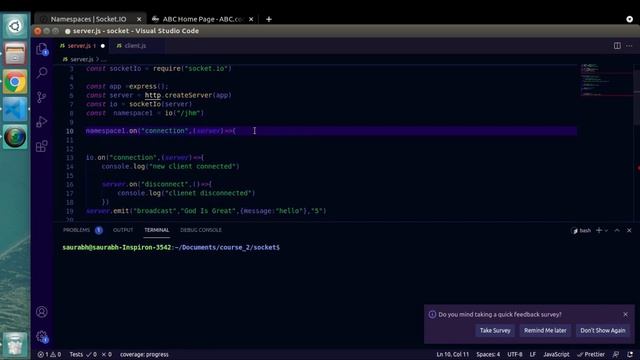
Task: Open Run and Debug view
Action: [x=42, y=122]
